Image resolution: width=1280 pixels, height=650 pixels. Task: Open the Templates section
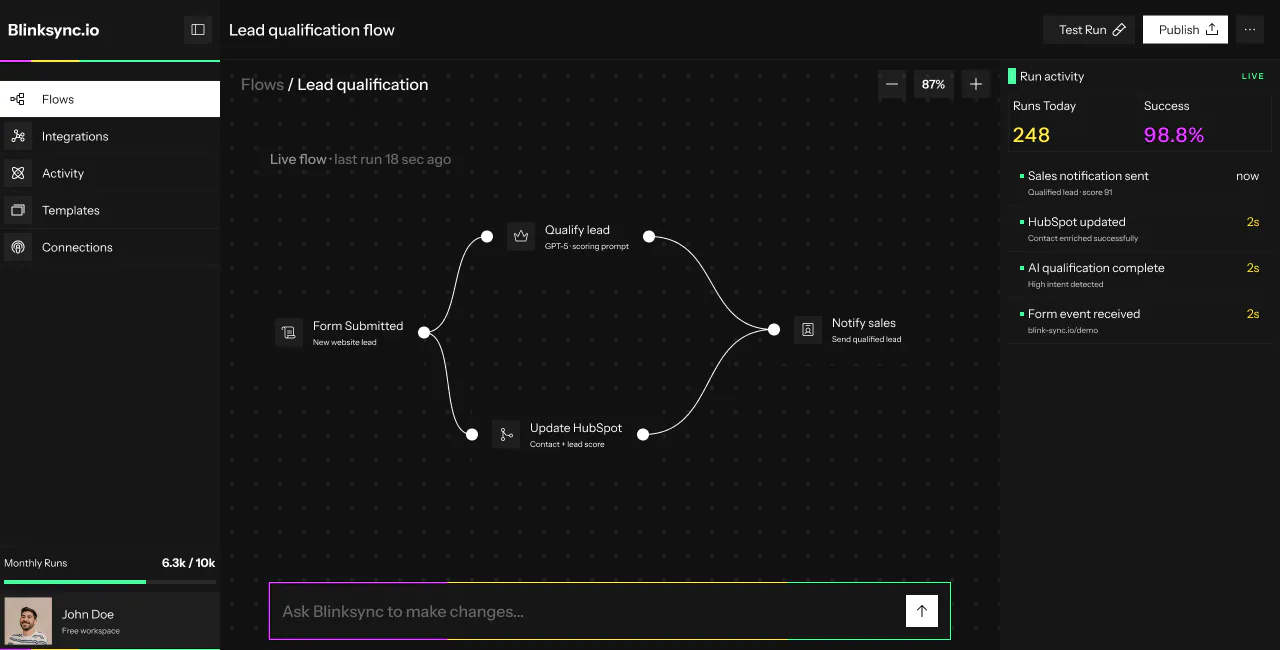click(x=110, y=210)
